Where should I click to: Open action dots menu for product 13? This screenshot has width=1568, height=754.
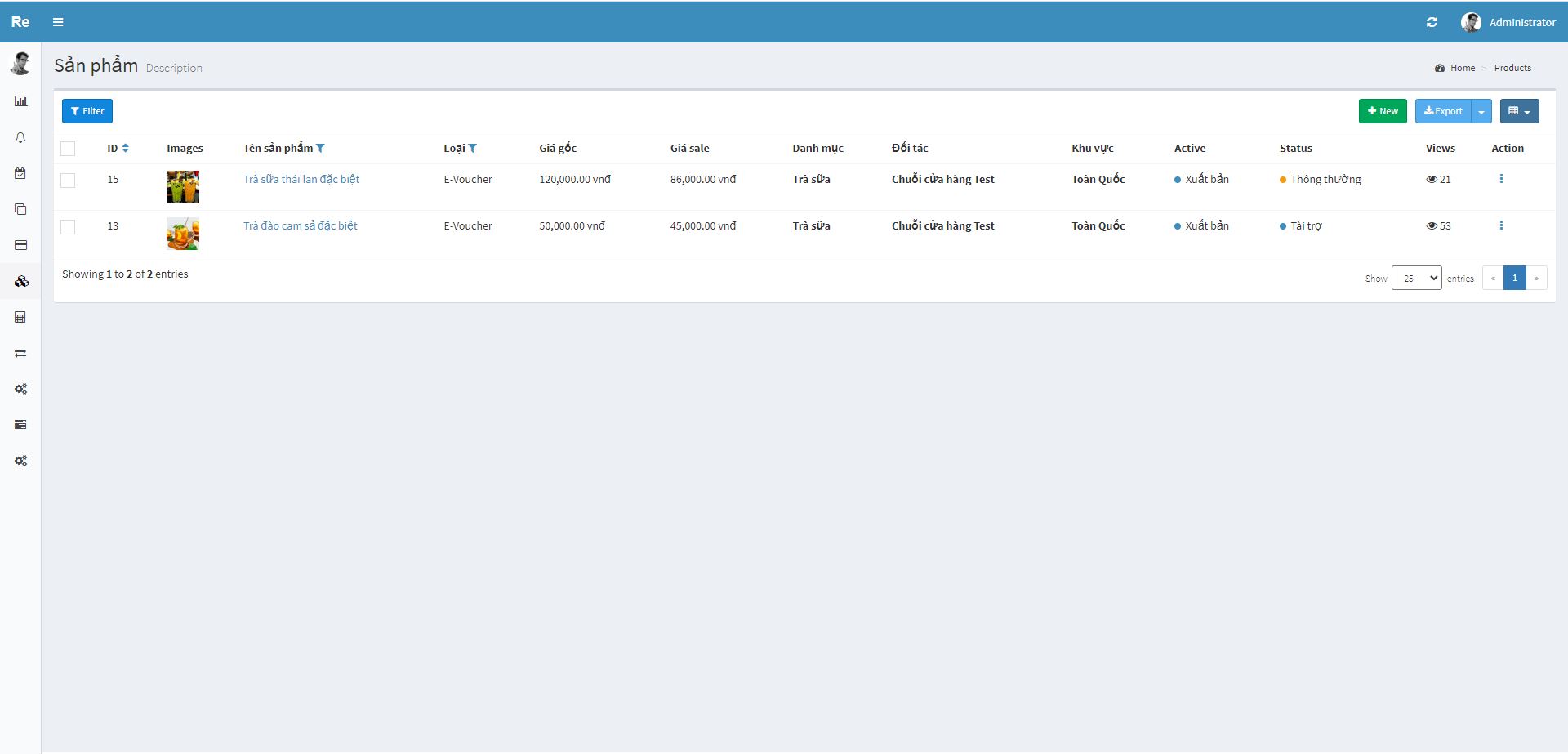pyautogui.click(x=1501, y=225)
